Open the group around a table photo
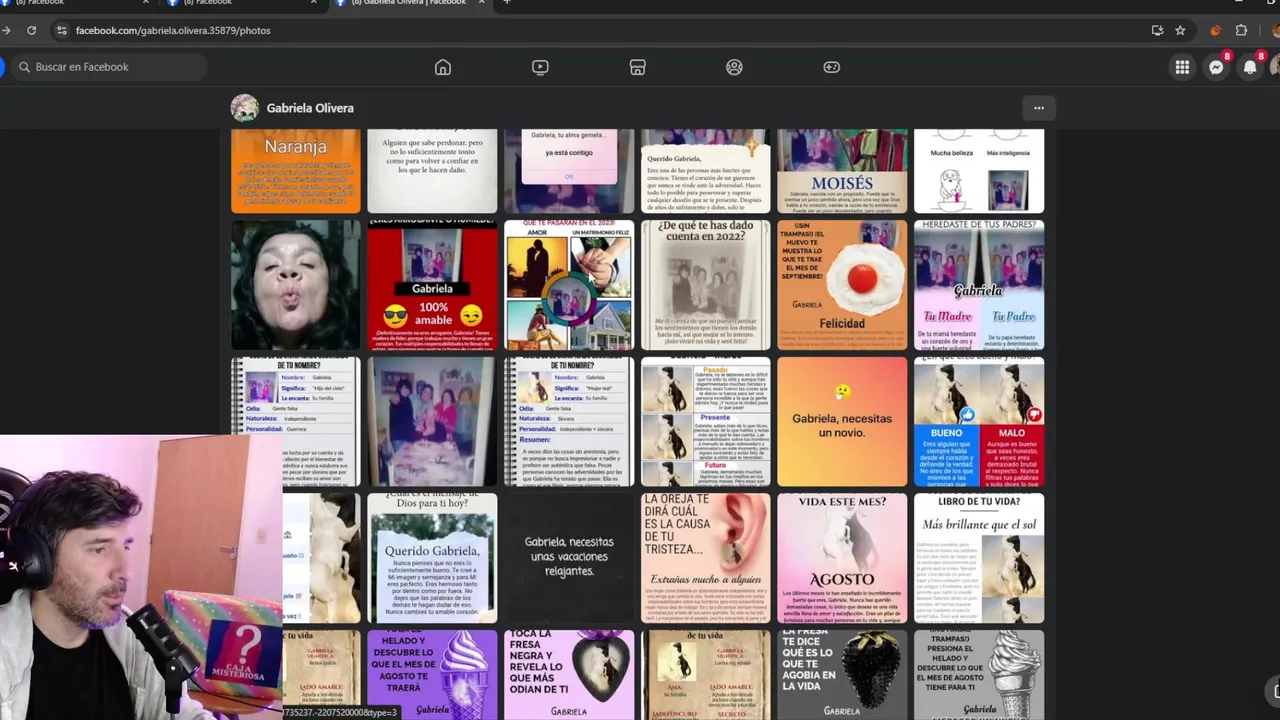Image resolution: width=1280 pixels, height=720 pixels. (432, 421)
